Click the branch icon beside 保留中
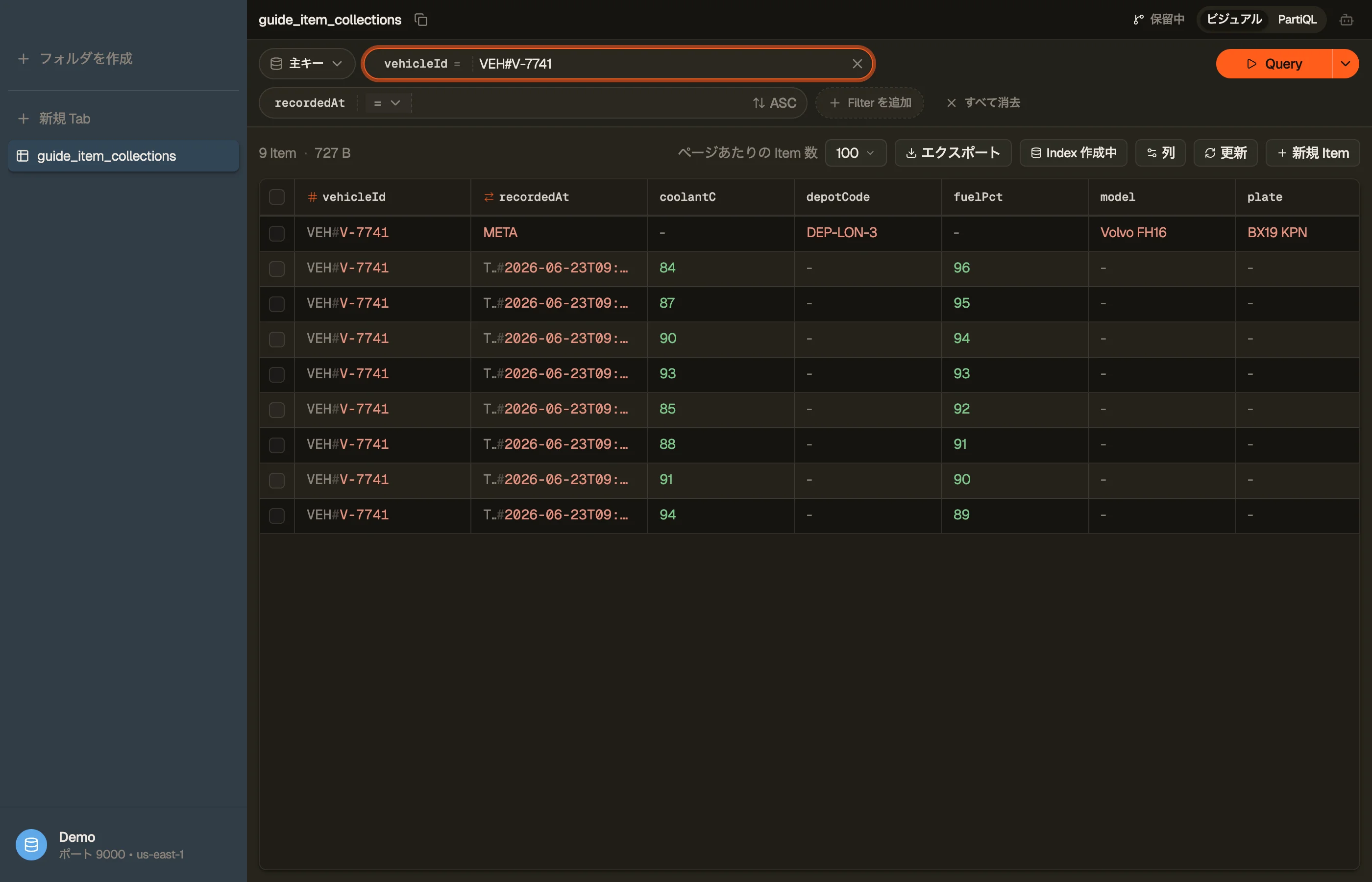Screen dimensions: 1372x882 1138,20
